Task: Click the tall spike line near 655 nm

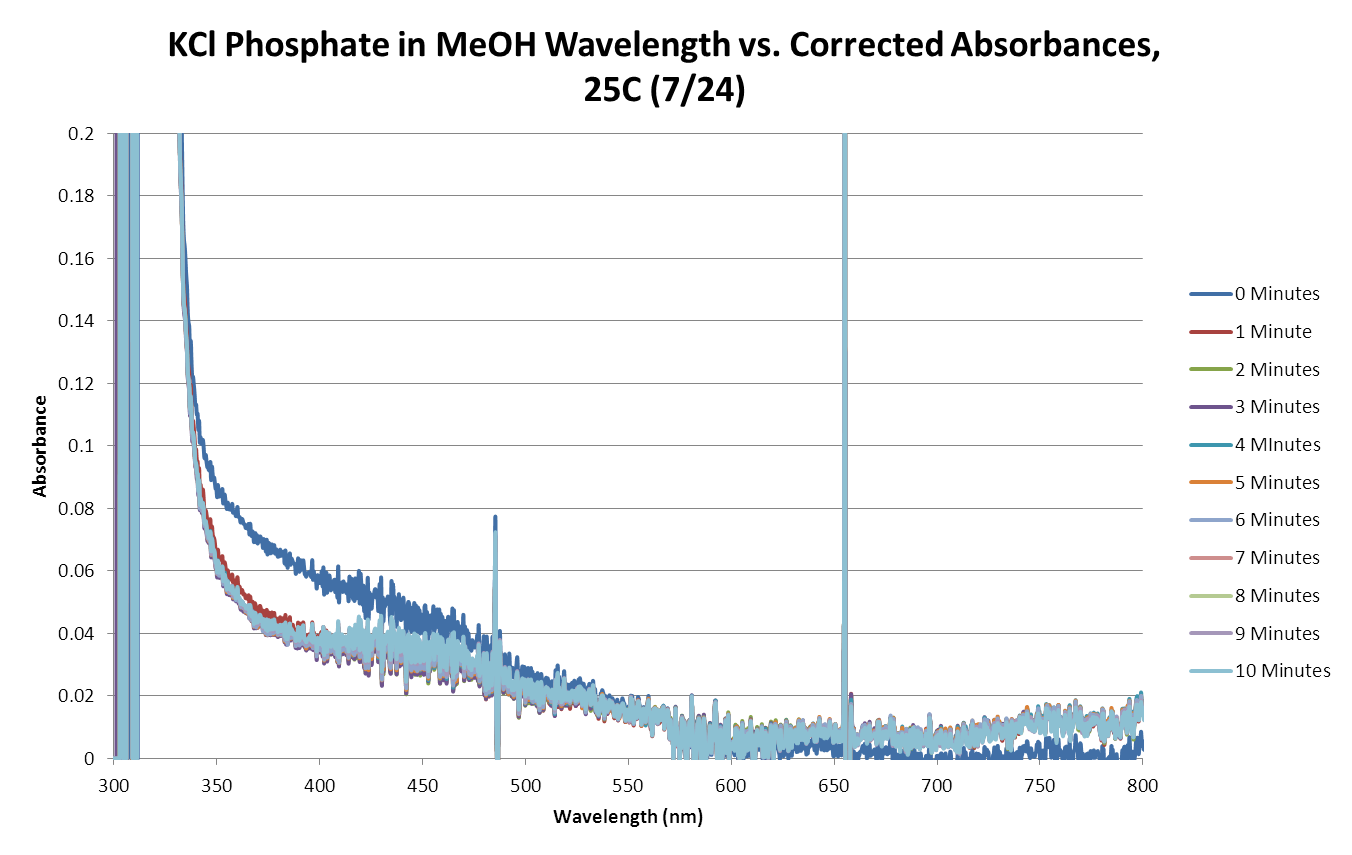Action: click(x=845, y=400)
